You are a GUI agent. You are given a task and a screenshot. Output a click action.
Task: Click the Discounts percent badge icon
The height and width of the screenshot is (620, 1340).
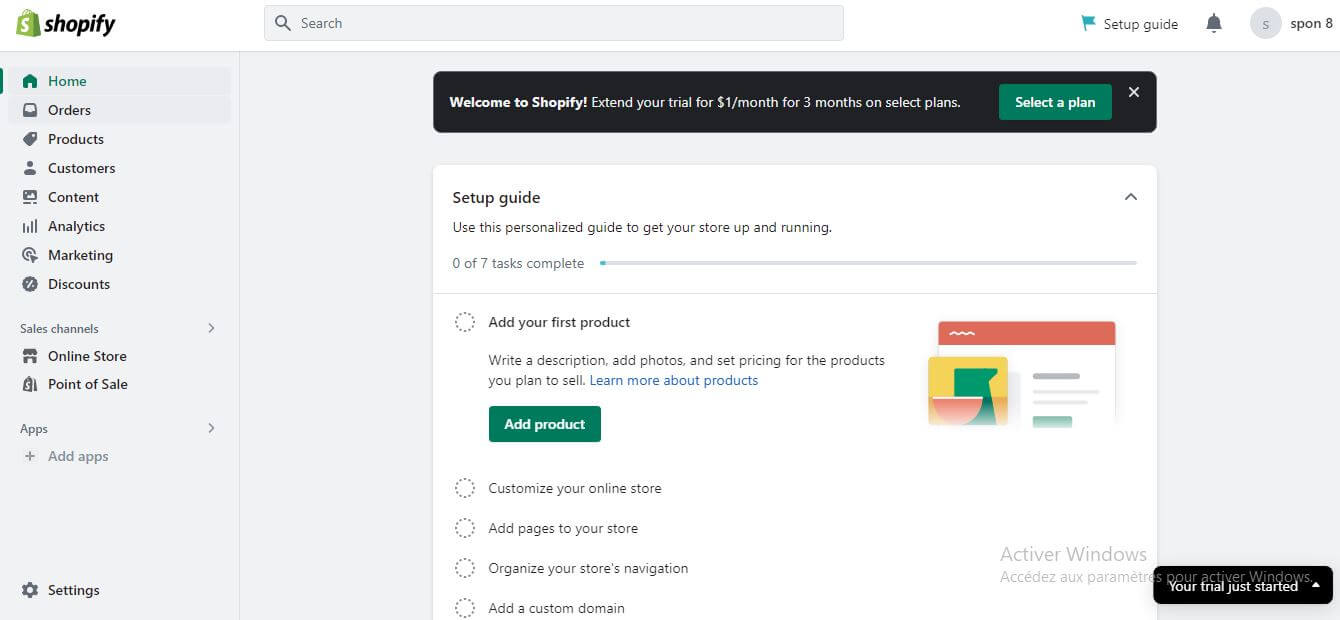tap(30, 284)
